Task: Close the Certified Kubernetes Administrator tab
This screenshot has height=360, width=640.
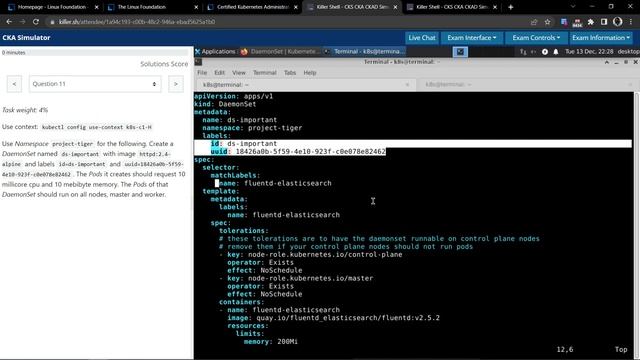Action: (296, 7)
